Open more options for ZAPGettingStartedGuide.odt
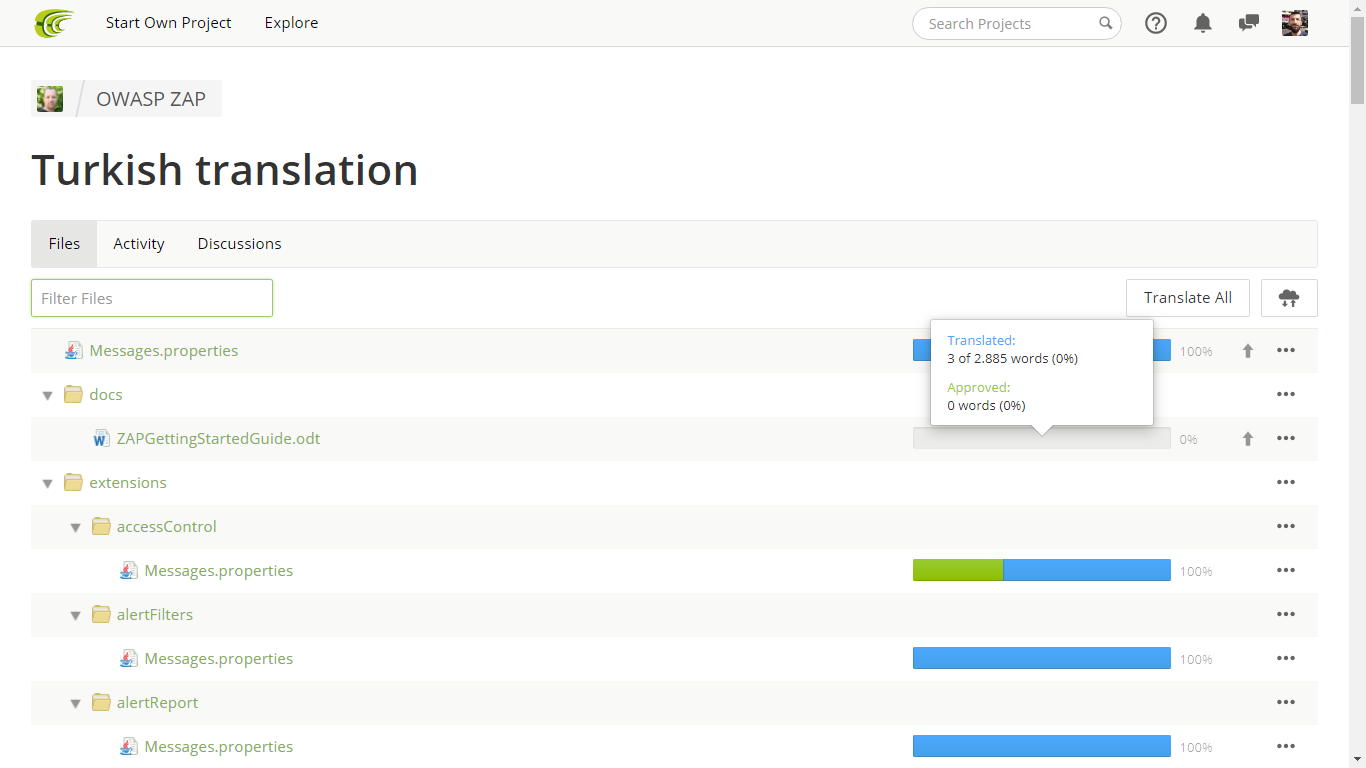Viewport: 1366px width, 768px height. coord(1286,439)
